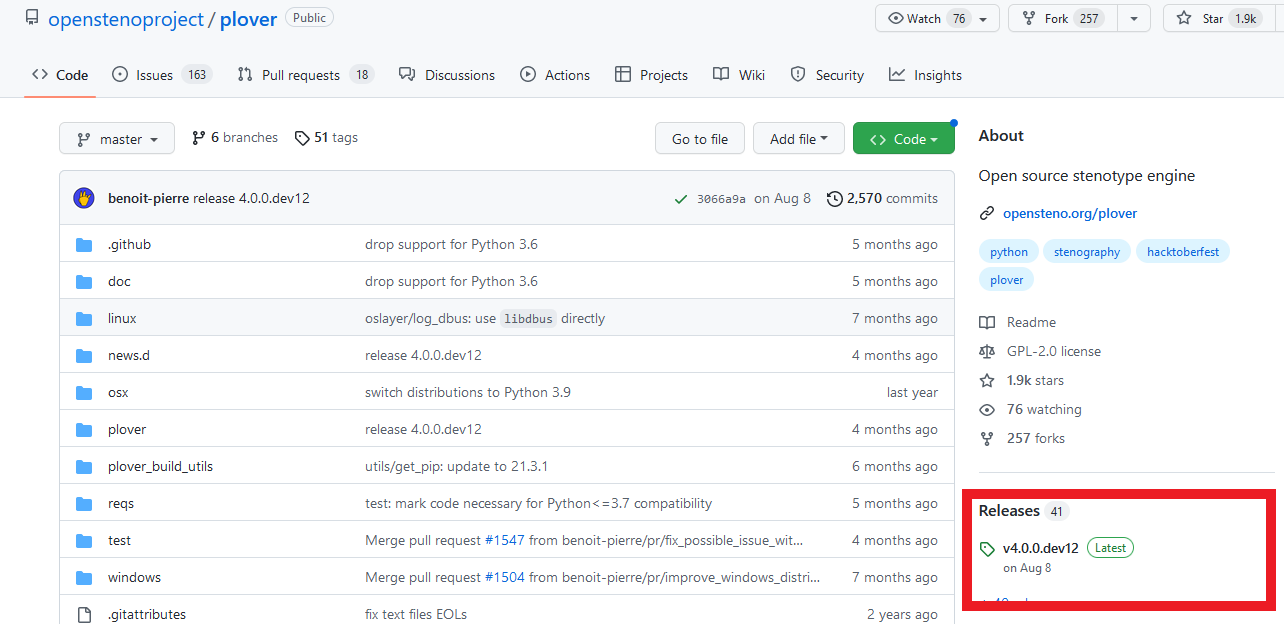View the 51 tags link
The image size is (1284, 624).
326,138
